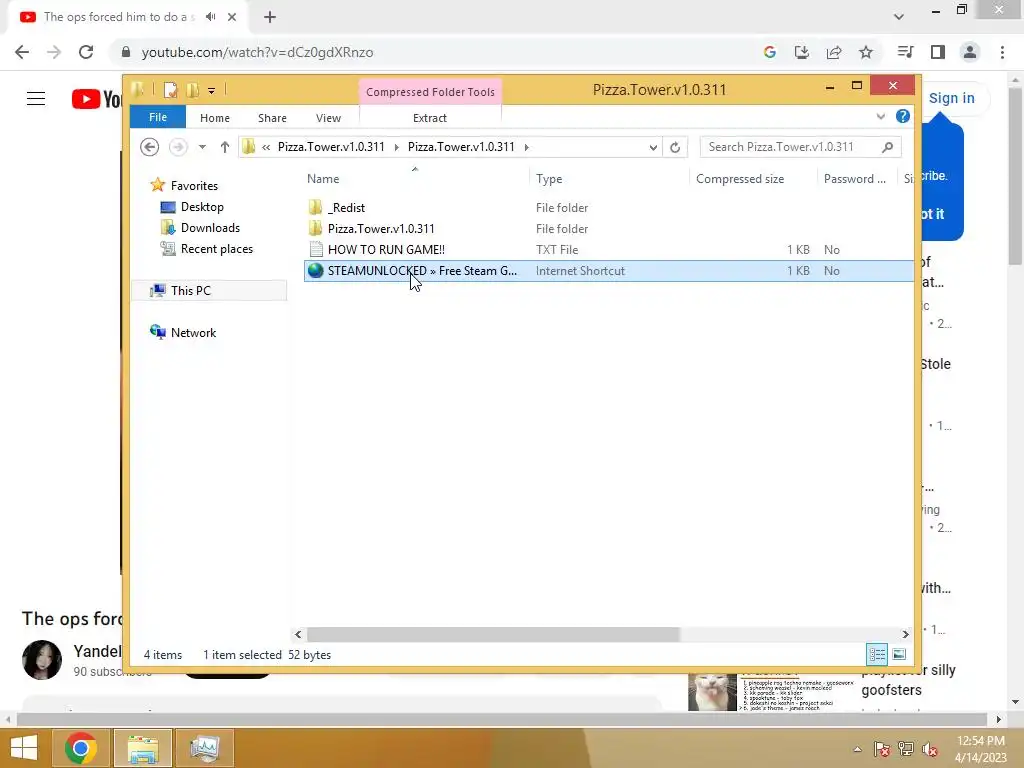The height and width of the screenshot is (768, 1024).
Task: Open the Home ribbon tab
Action: [x=215, y=118]
